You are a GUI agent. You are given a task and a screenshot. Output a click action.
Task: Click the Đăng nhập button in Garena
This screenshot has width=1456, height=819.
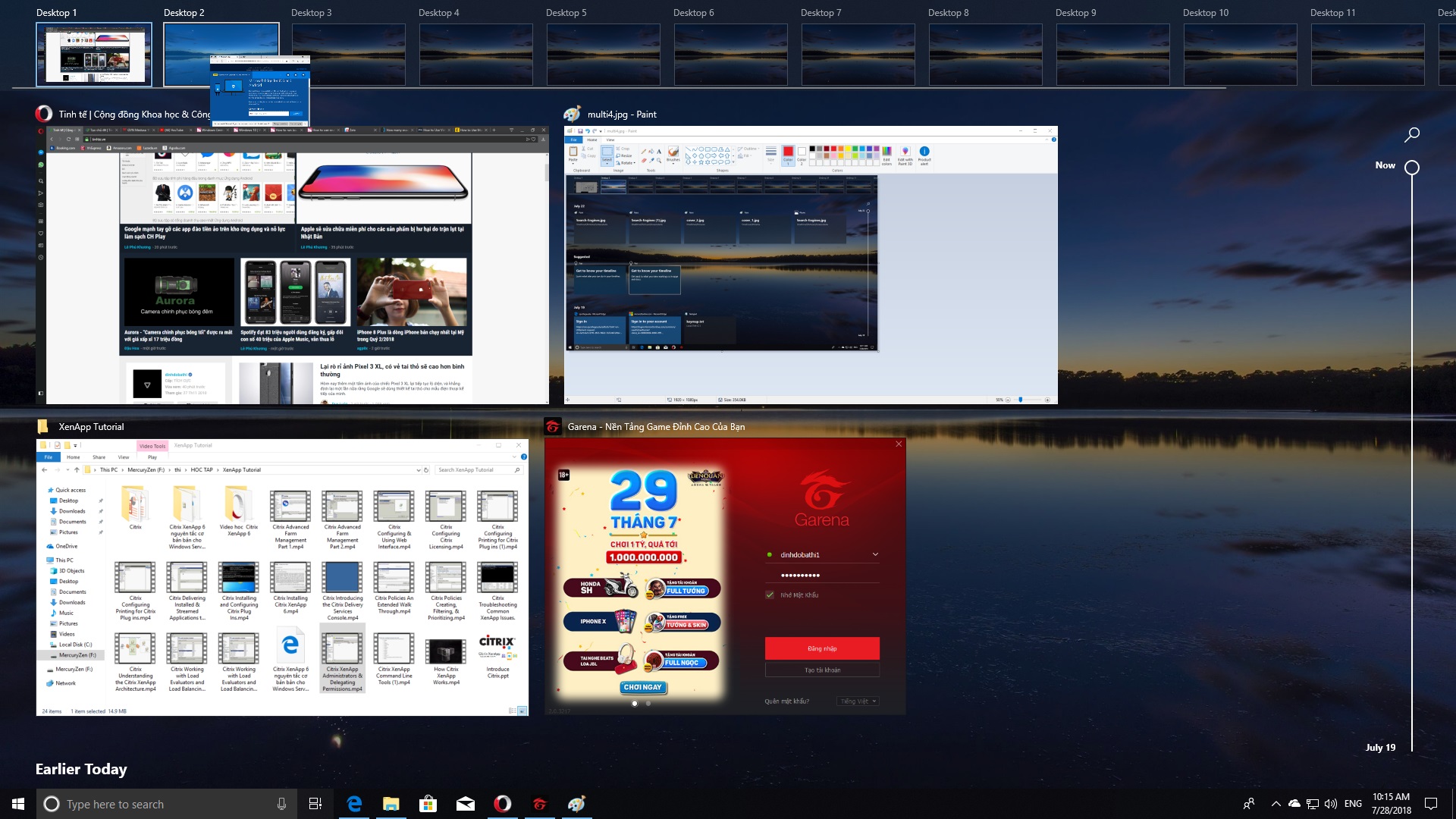coord(822,648)
